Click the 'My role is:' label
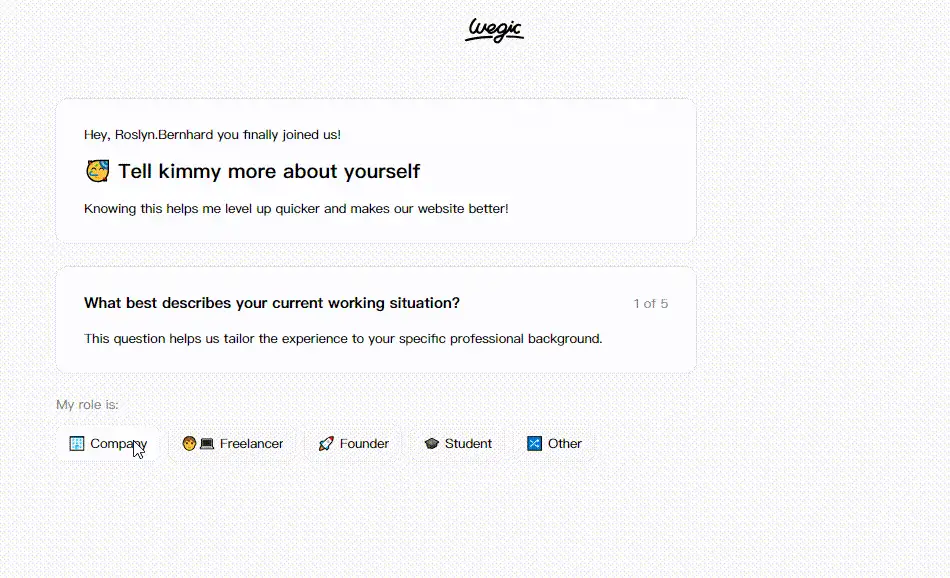950x578 pixels. tap(87, 405)
